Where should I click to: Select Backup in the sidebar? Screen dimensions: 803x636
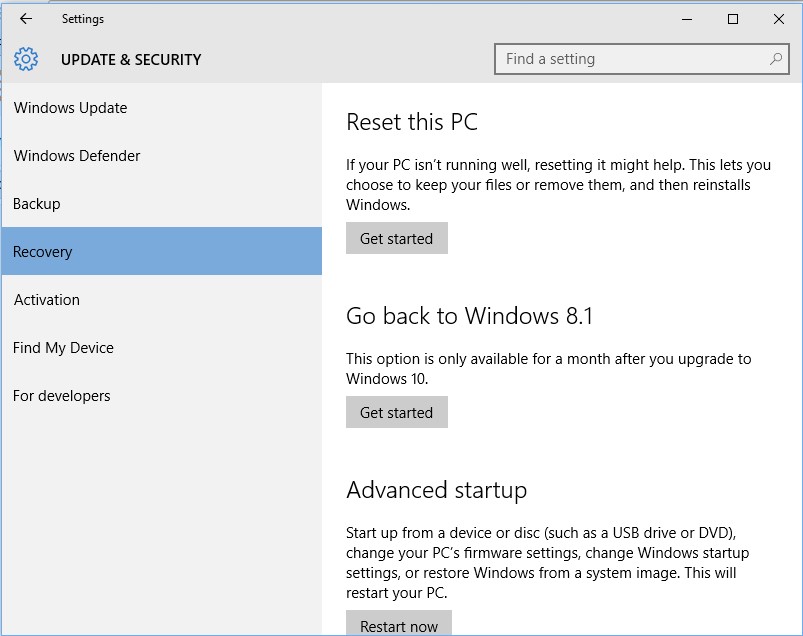162,204
